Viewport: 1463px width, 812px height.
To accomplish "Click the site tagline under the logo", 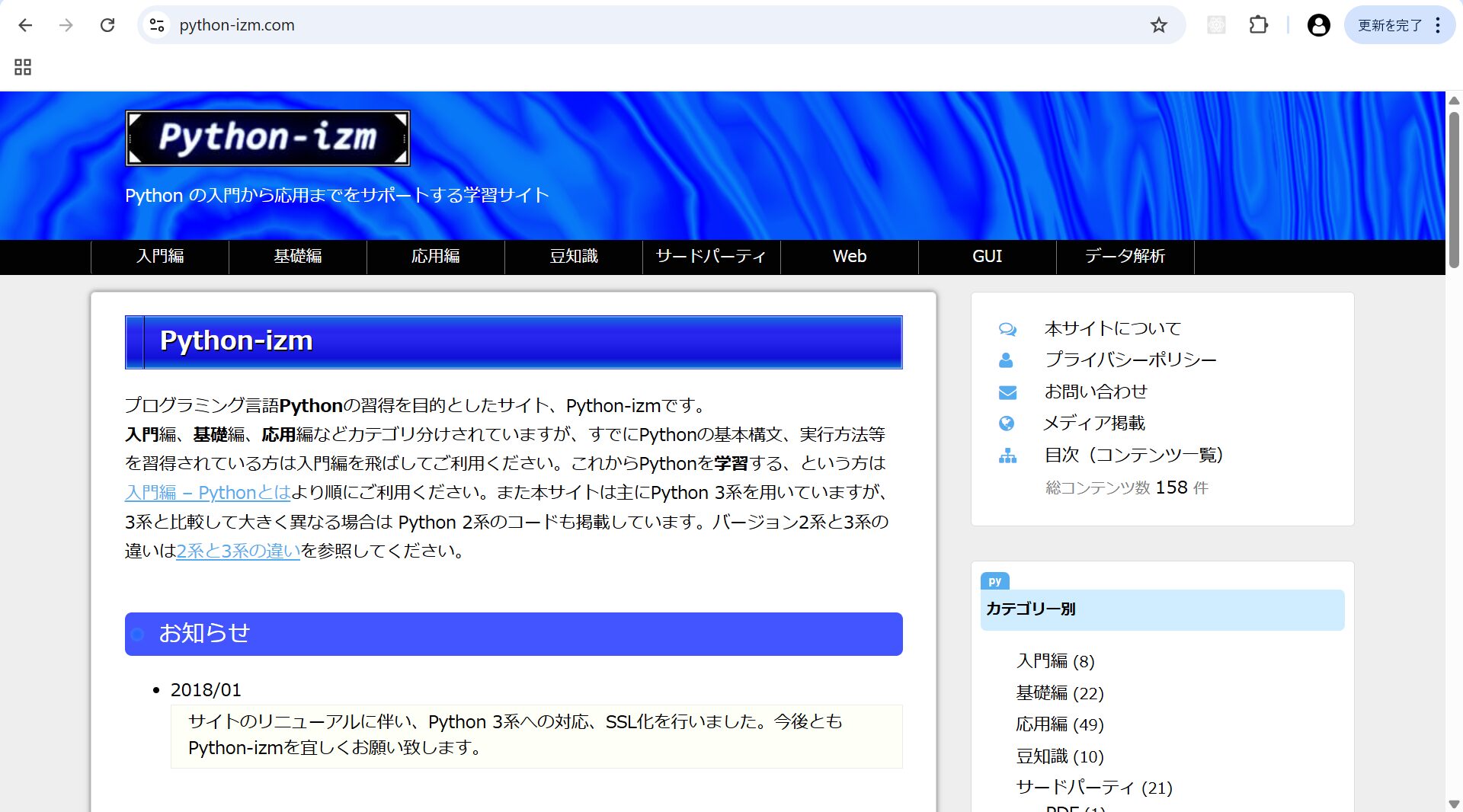I will point(337,196).
